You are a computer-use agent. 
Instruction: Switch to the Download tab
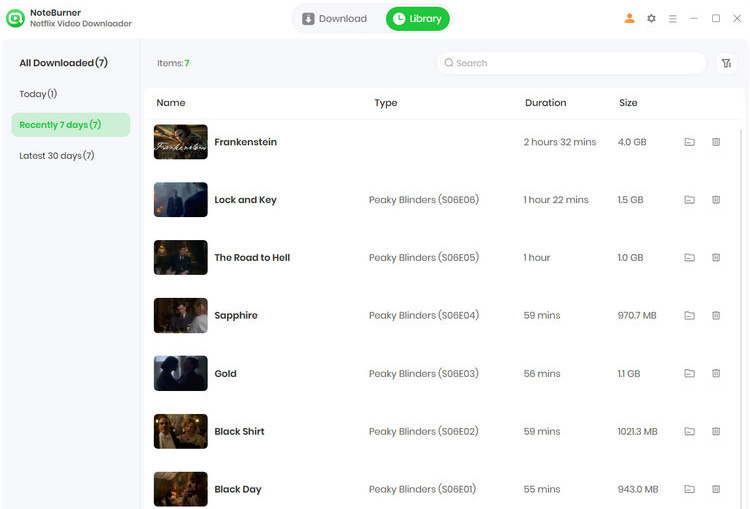pos(335,19)
